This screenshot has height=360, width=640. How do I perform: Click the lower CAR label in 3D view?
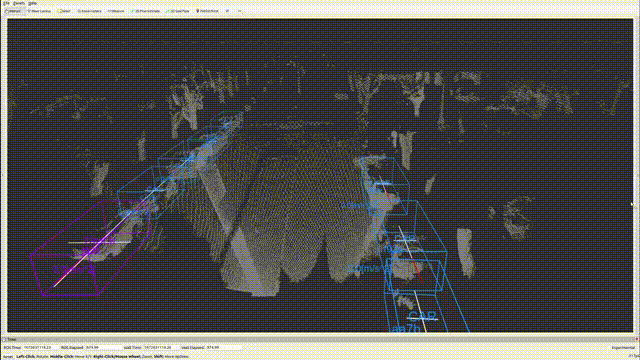coord(422,316)
